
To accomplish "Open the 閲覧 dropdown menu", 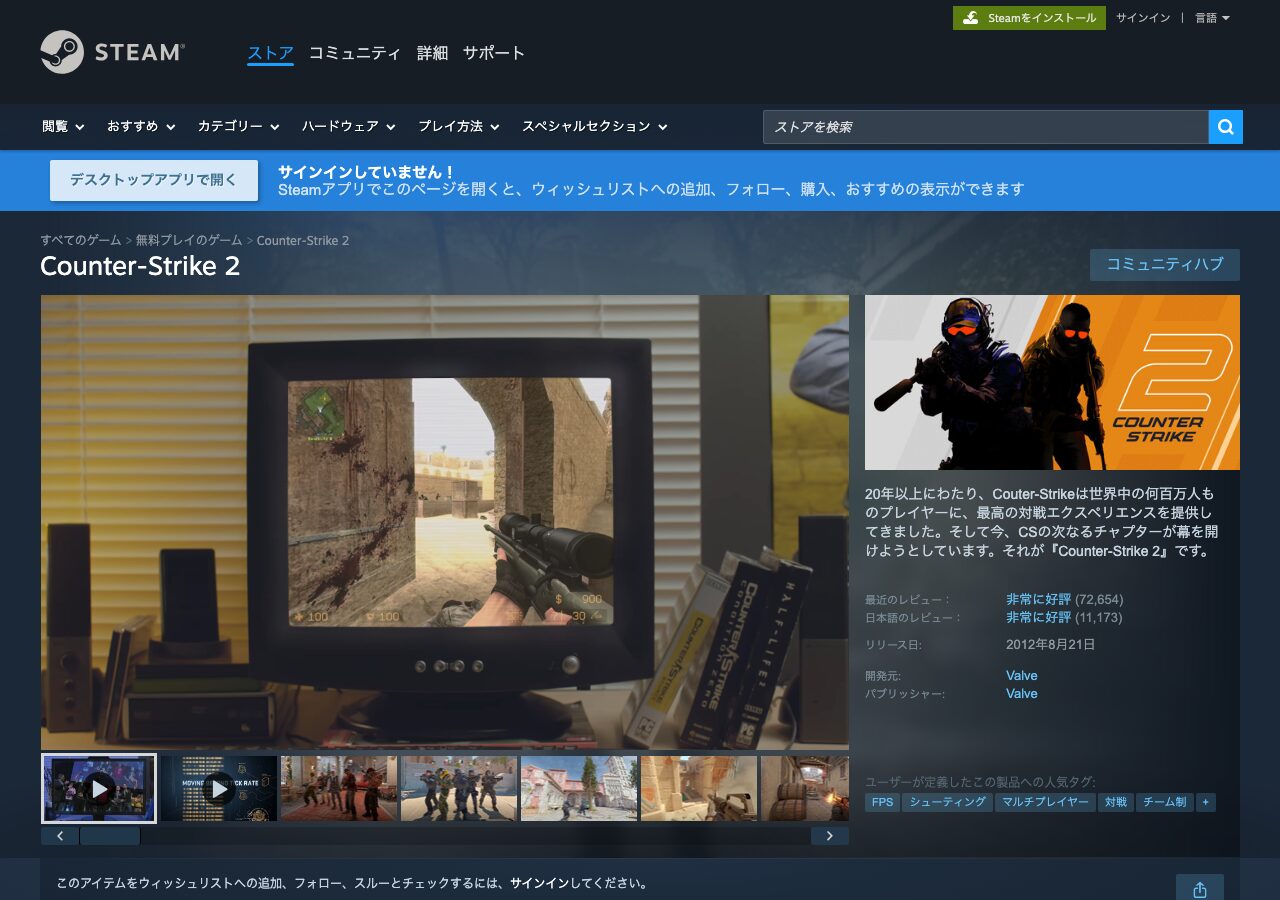I will pyautogui.click(x=63, y=127).
